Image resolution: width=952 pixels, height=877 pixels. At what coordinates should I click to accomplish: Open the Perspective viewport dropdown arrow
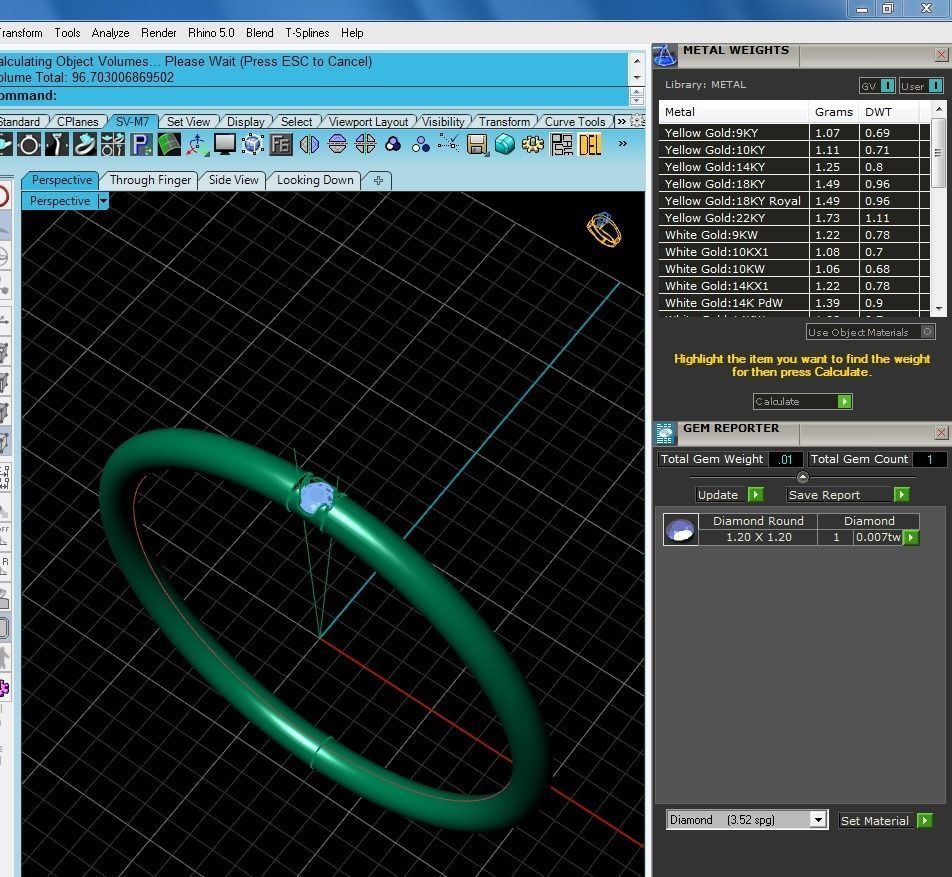coord(103,200)
